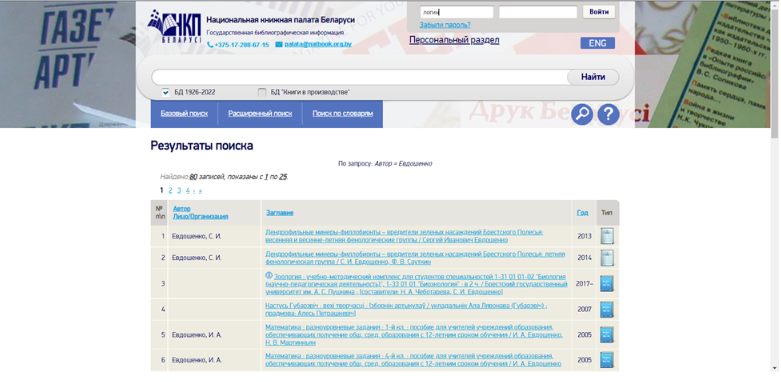This screenshot has height=382, width=781.
Task: Click the 'Найти' search button
Action: tap(593, 77)
